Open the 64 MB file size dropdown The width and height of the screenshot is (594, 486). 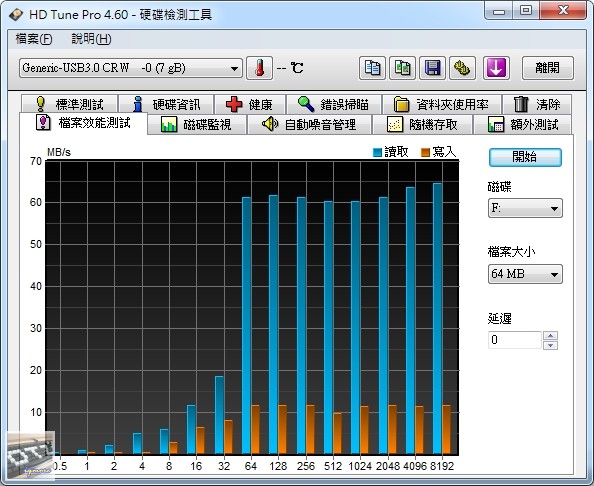click(525, 274)
